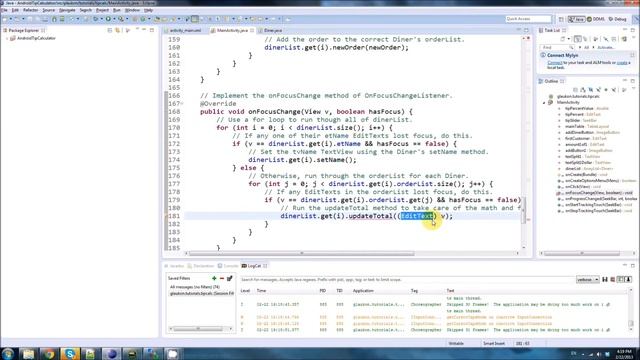Collapse All in Package Explorer

coord(110,30)
